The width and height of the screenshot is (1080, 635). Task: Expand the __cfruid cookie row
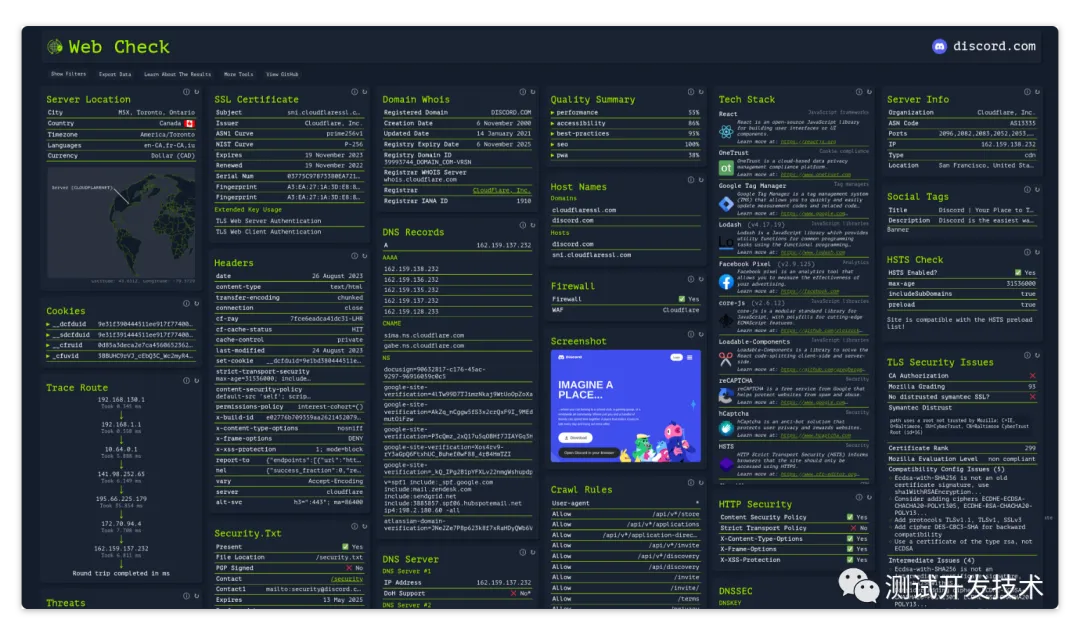click(x=120, y=345)
